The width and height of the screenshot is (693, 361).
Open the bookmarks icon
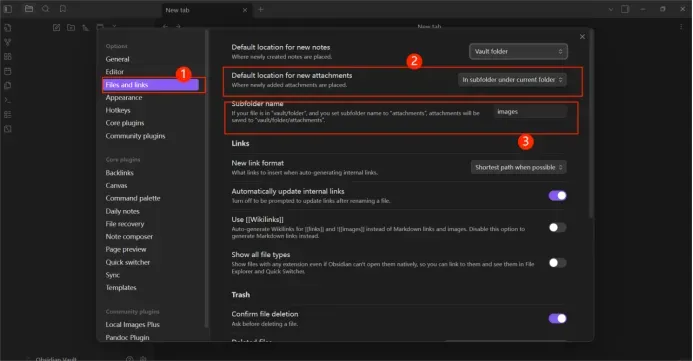(63, 9)
